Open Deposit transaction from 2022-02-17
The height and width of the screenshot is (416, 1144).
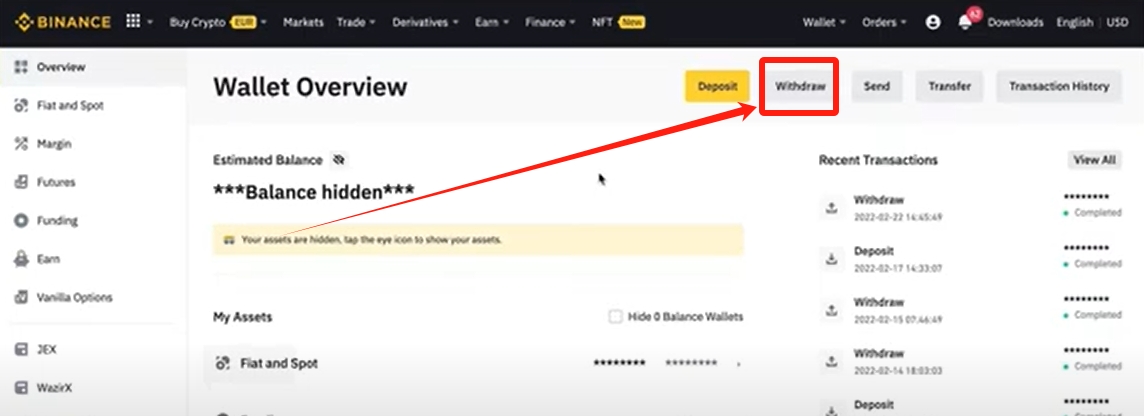970,259
